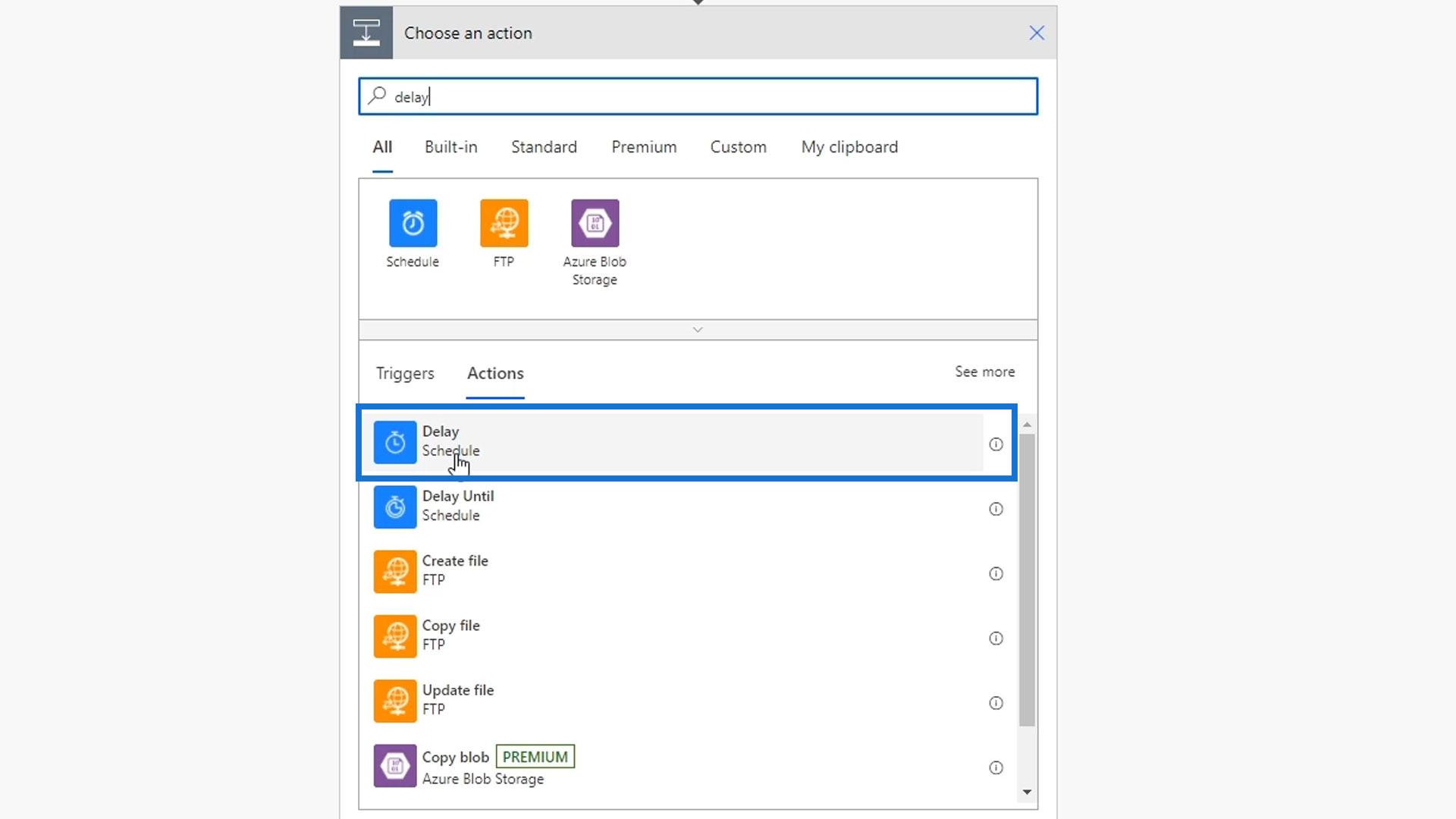Show info for the Delay action
The height and width of the screenshot is (819, 1456).
[x=996, y=444]
